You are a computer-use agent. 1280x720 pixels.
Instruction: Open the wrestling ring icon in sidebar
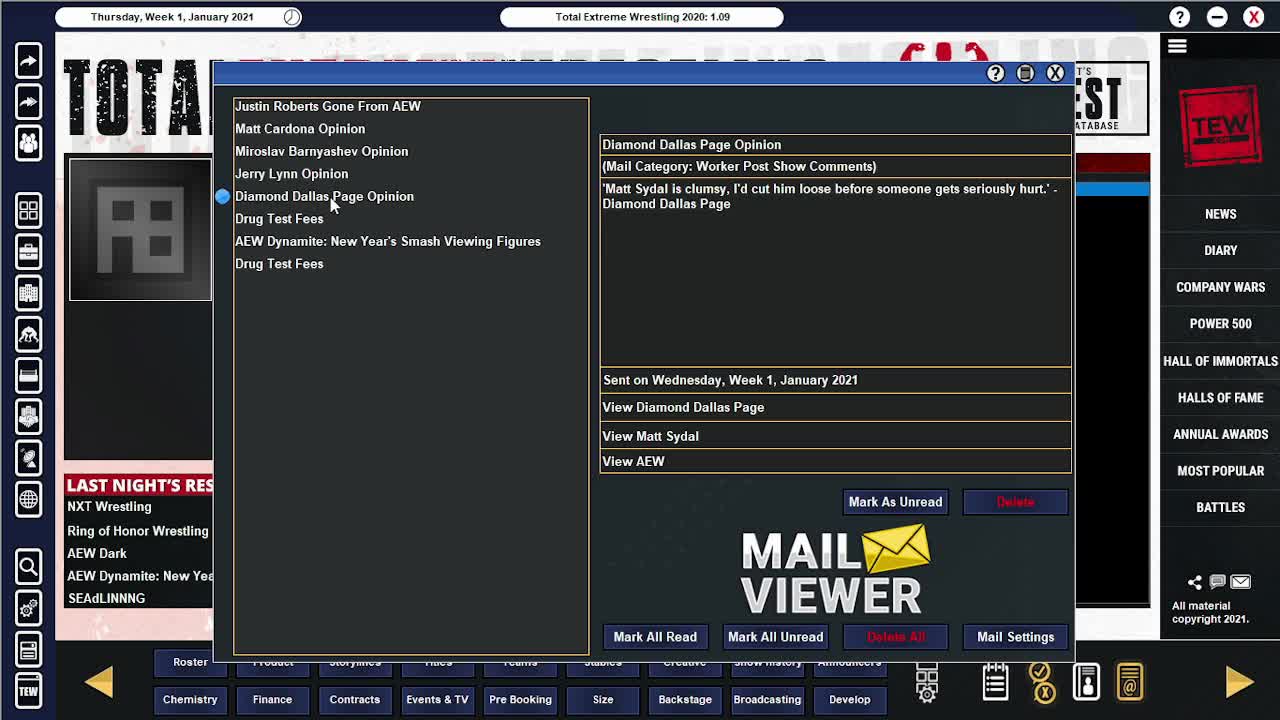click(x=28, y=375)
